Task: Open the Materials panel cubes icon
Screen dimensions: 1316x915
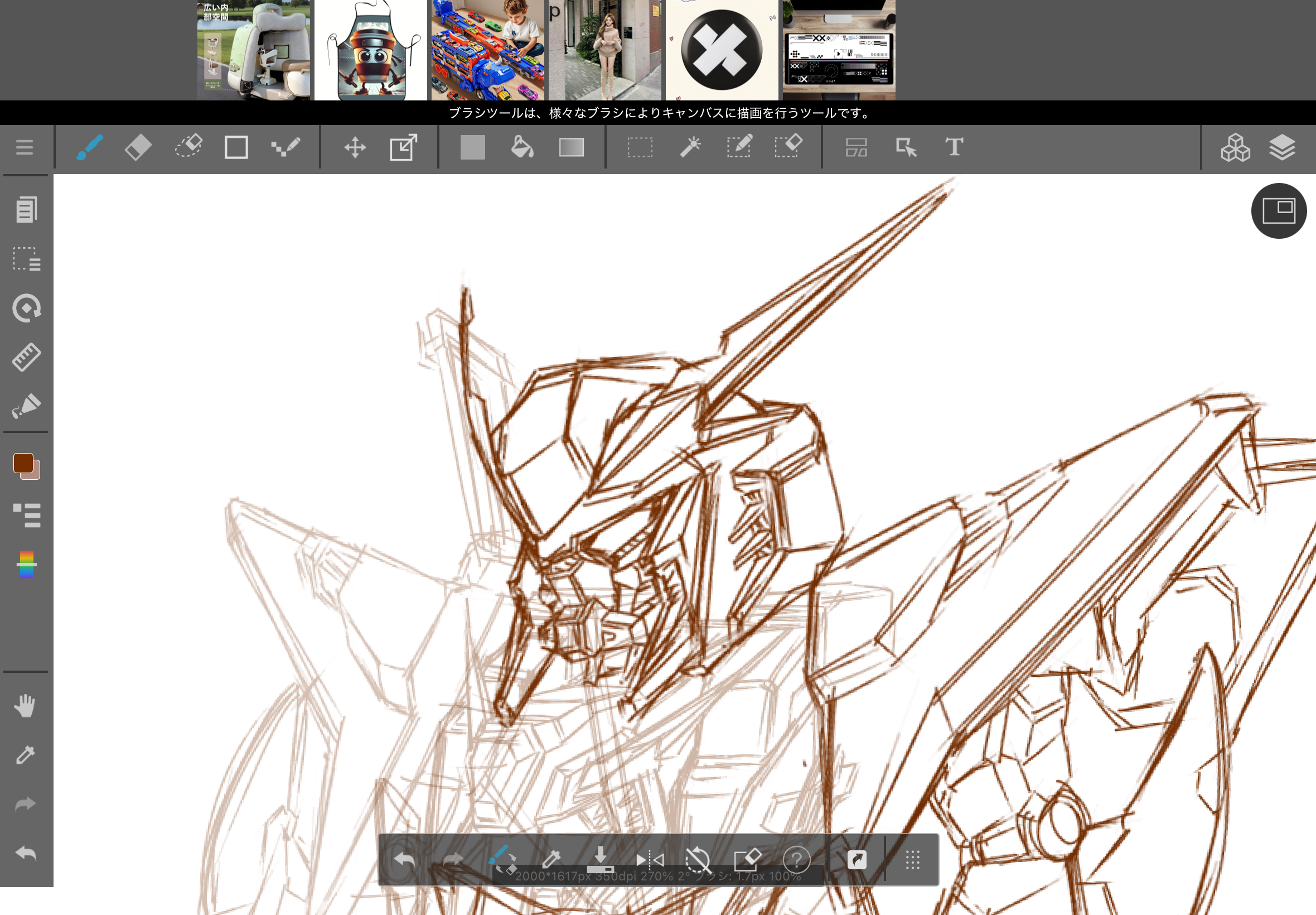Action: point(1235,147)
